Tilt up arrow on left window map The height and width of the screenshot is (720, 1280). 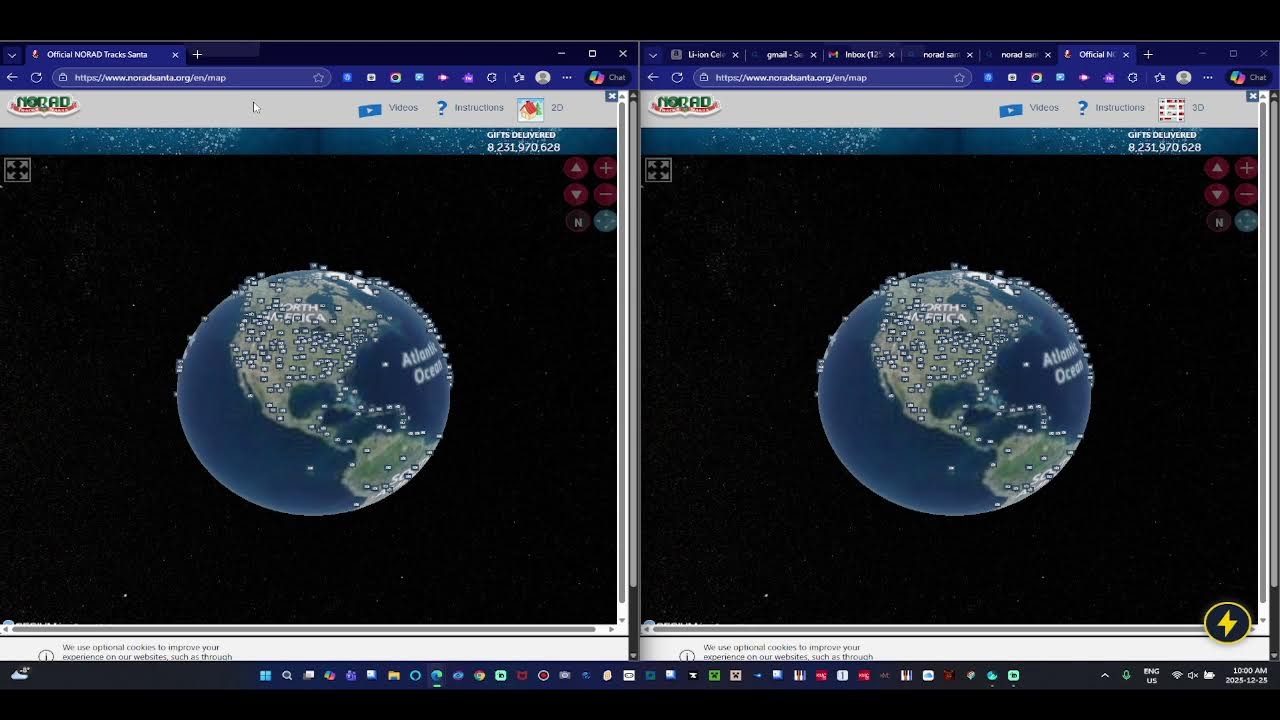pos(576,168)
